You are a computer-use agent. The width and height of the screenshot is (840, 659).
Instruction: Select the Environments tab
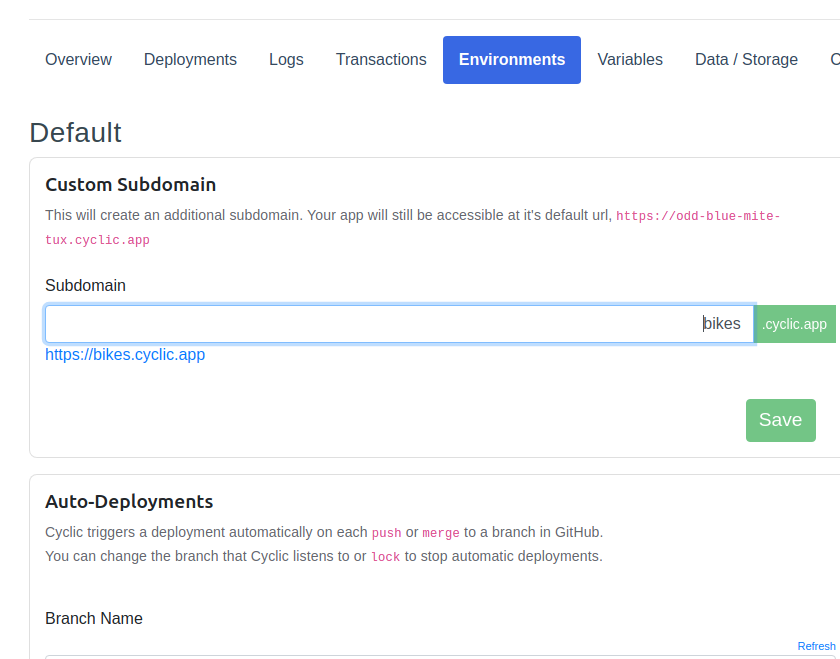coord(511,59)
